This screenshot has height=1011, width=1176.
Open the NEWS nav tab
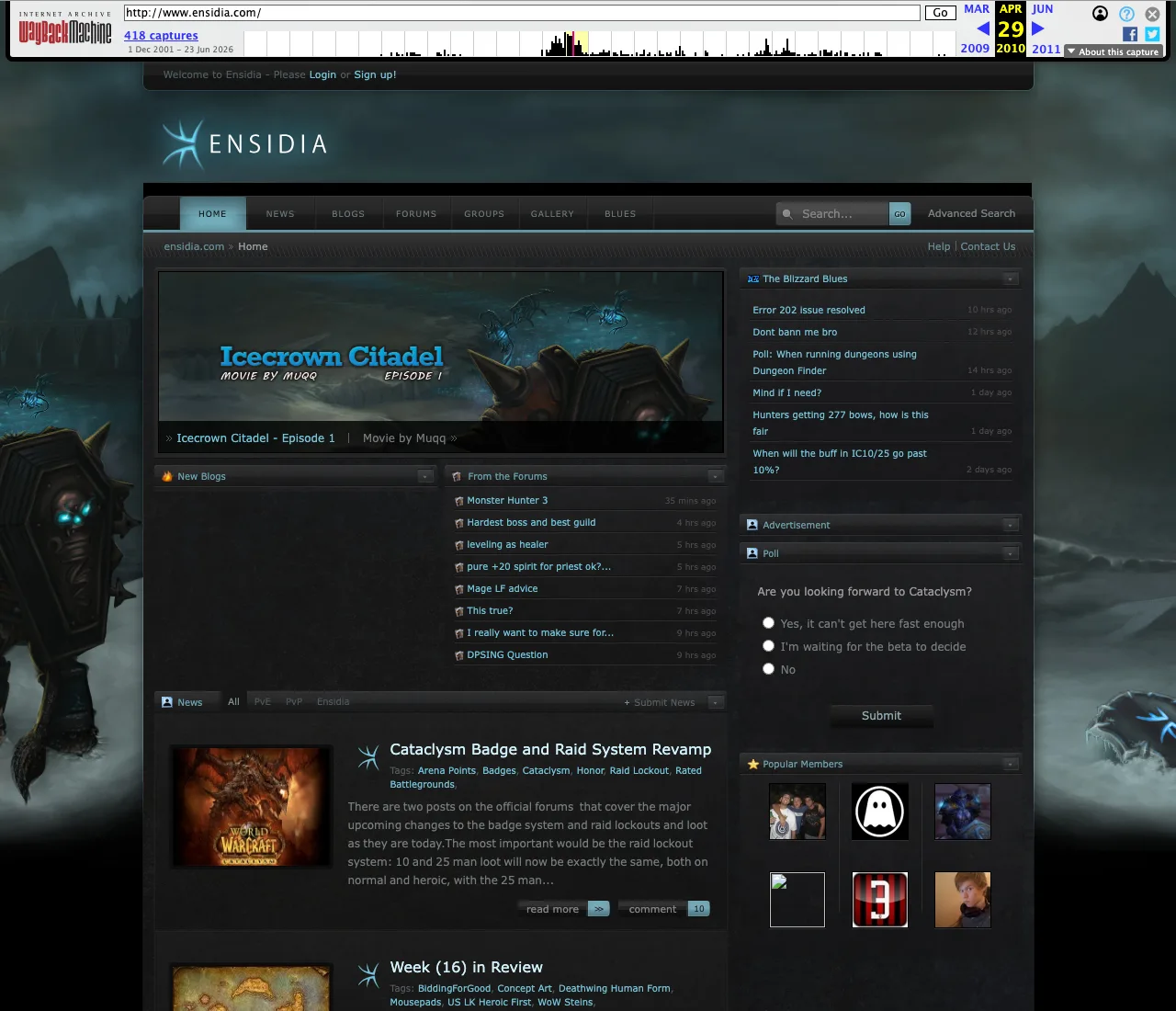[280, 213]
